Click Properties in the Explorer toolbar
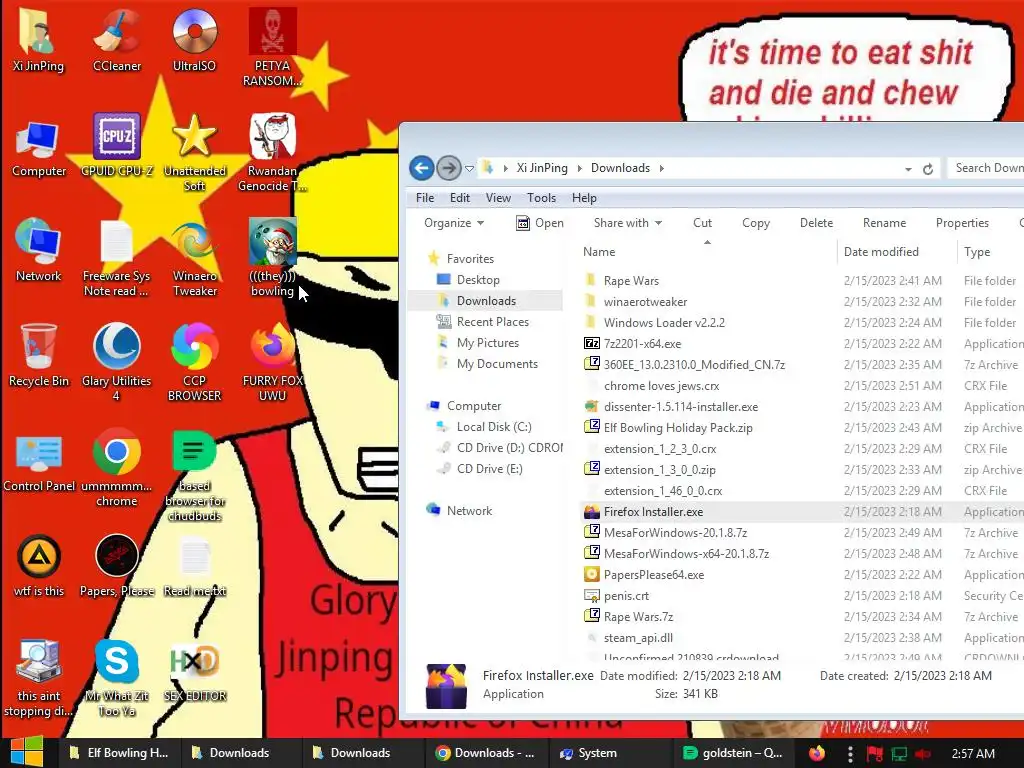Viewport: 1024px width, 768px height. pyautogui.click(x=962, y=223)
